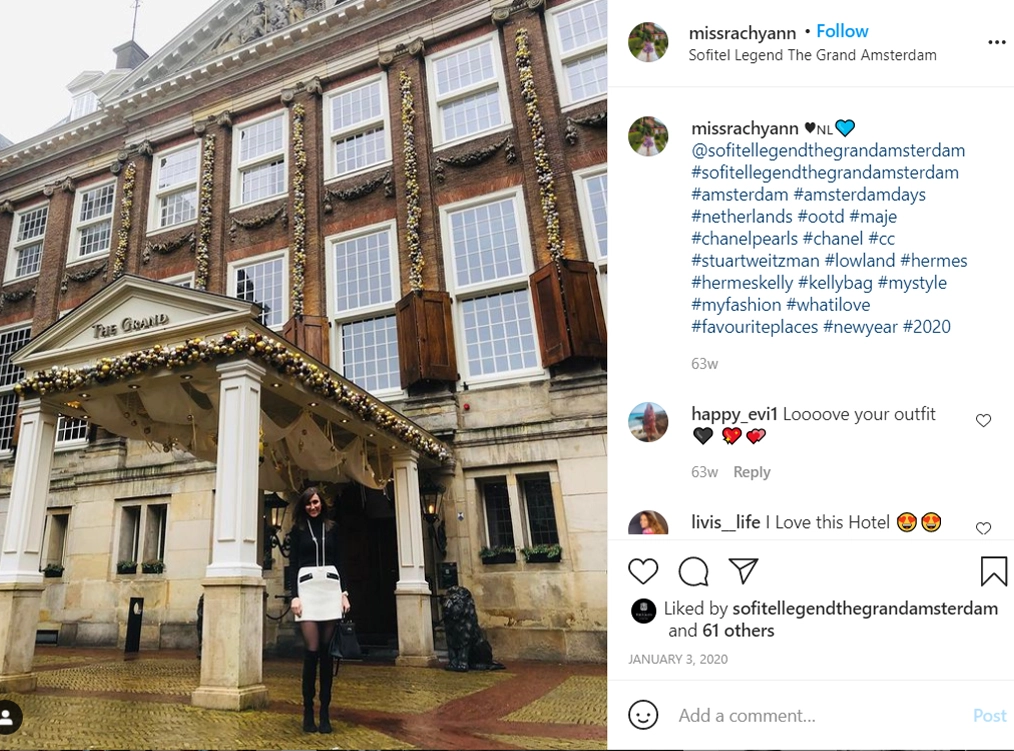The height and width of the screenshot is (751, 1014).
Task: Open #chanelpearls hashtag
Action: pyautogui.click(x=744, y=239)
